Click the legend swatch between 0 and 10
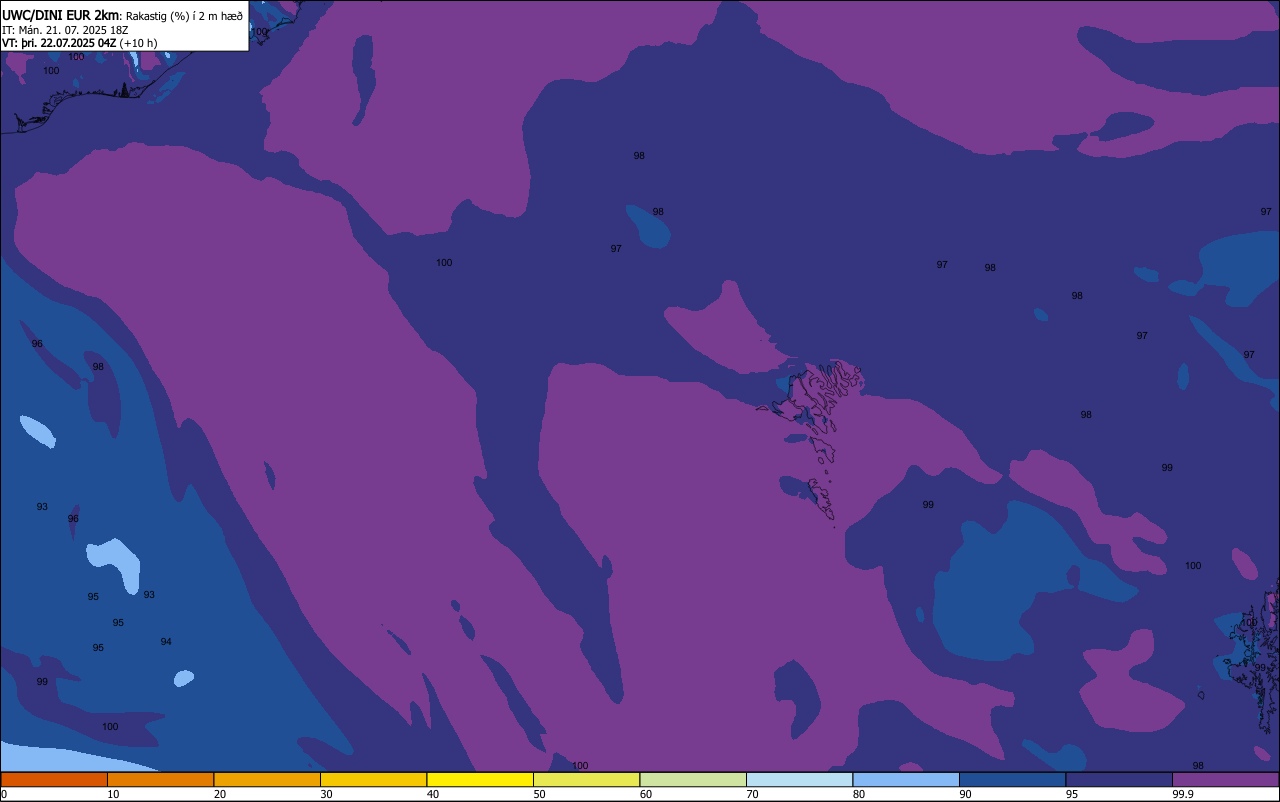This screenshot has width=1280, height=802. pyautogui.click(x=54, y=779)
